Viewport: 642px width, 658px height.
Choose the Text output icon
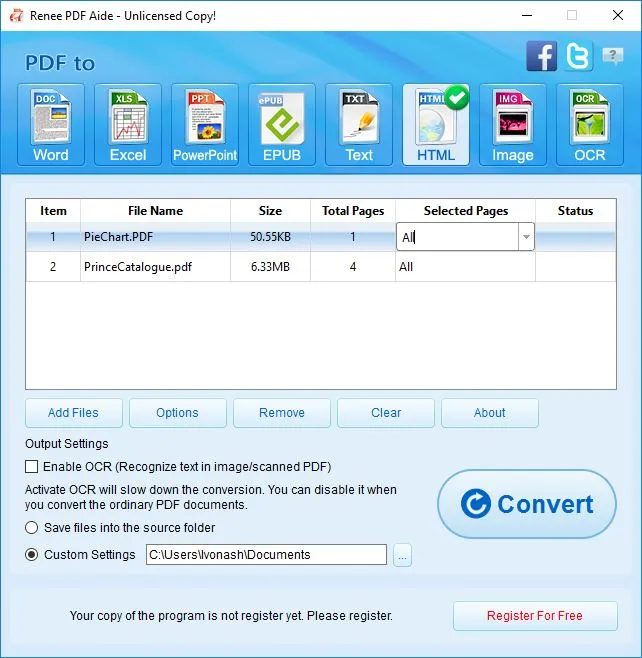pyautogui.click(x=359, y=125)
